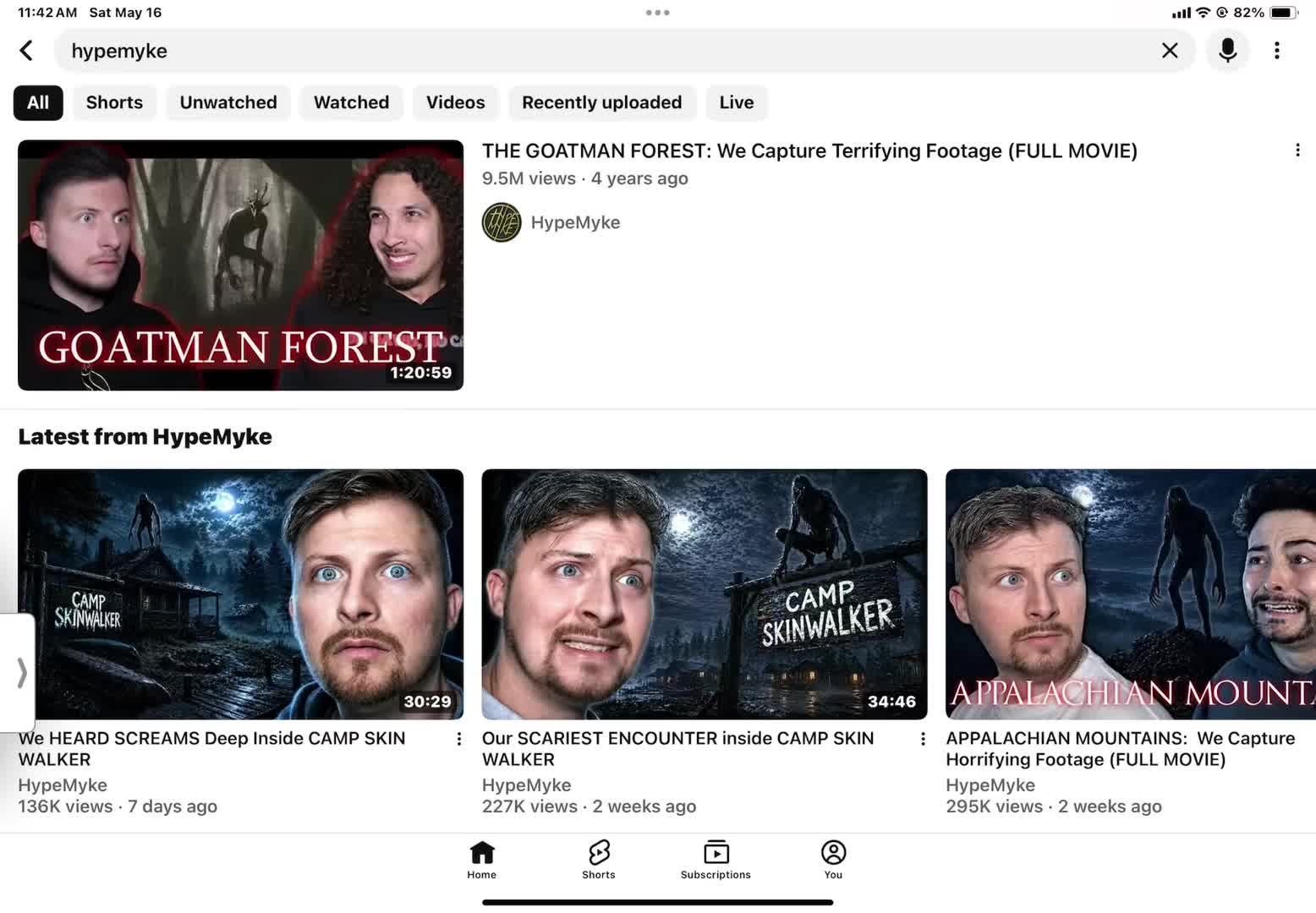Tap HypeMyke under APPALACHIAN MOUNTAINS video
Viewport: 1316px width, 913px height.
[x=990, y=785]
